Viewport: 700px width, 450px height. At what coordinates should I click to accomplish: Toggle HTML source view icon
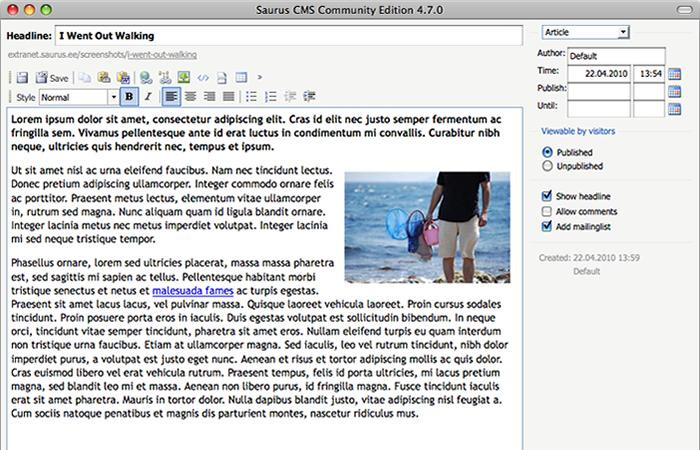click(x=203, y=78)
